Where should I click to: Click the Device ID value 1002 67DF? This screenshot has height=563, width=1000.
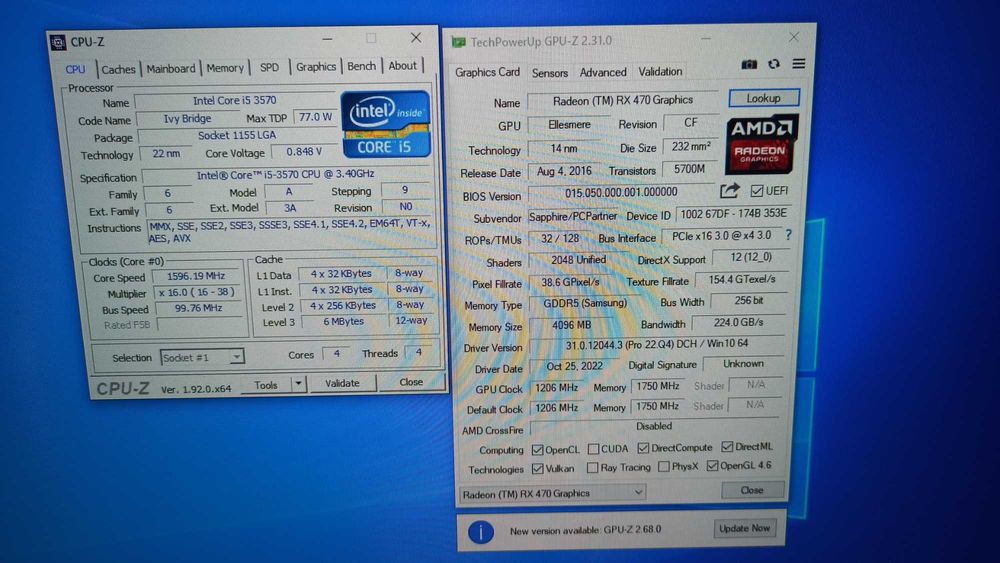(x=733, y=214)
